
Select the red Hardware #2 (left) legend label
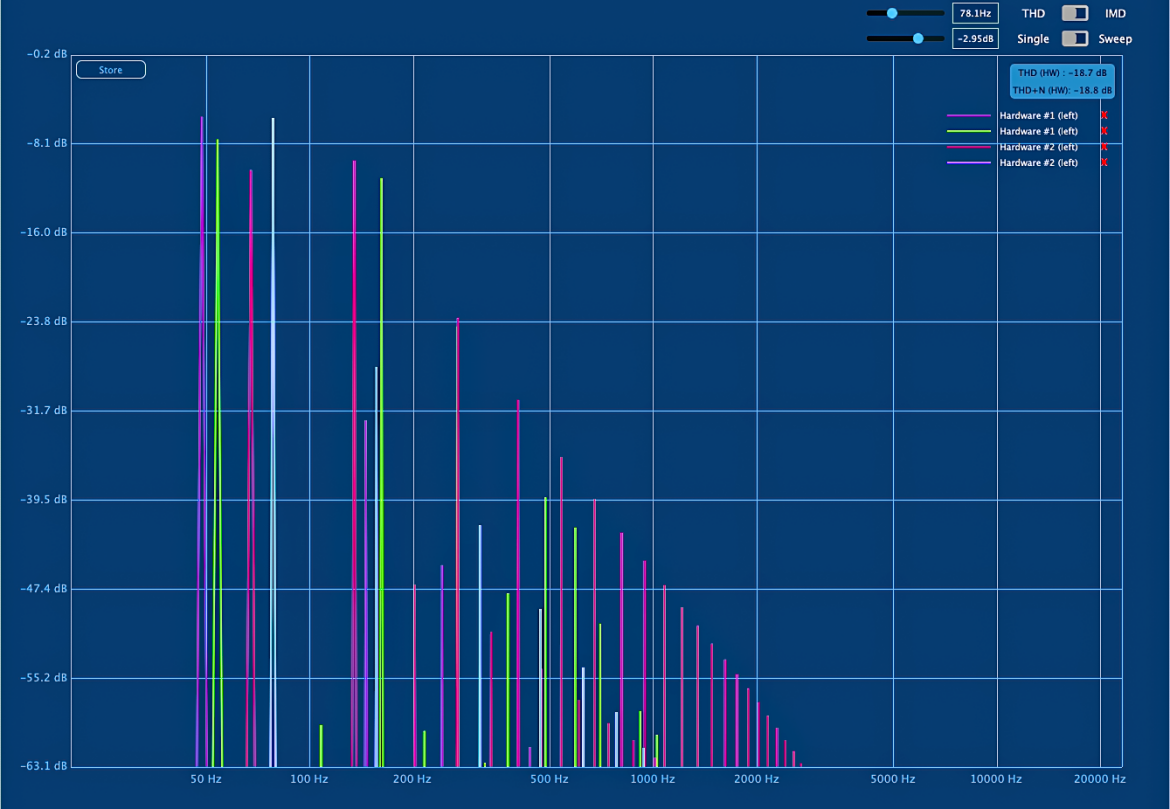1038,147
